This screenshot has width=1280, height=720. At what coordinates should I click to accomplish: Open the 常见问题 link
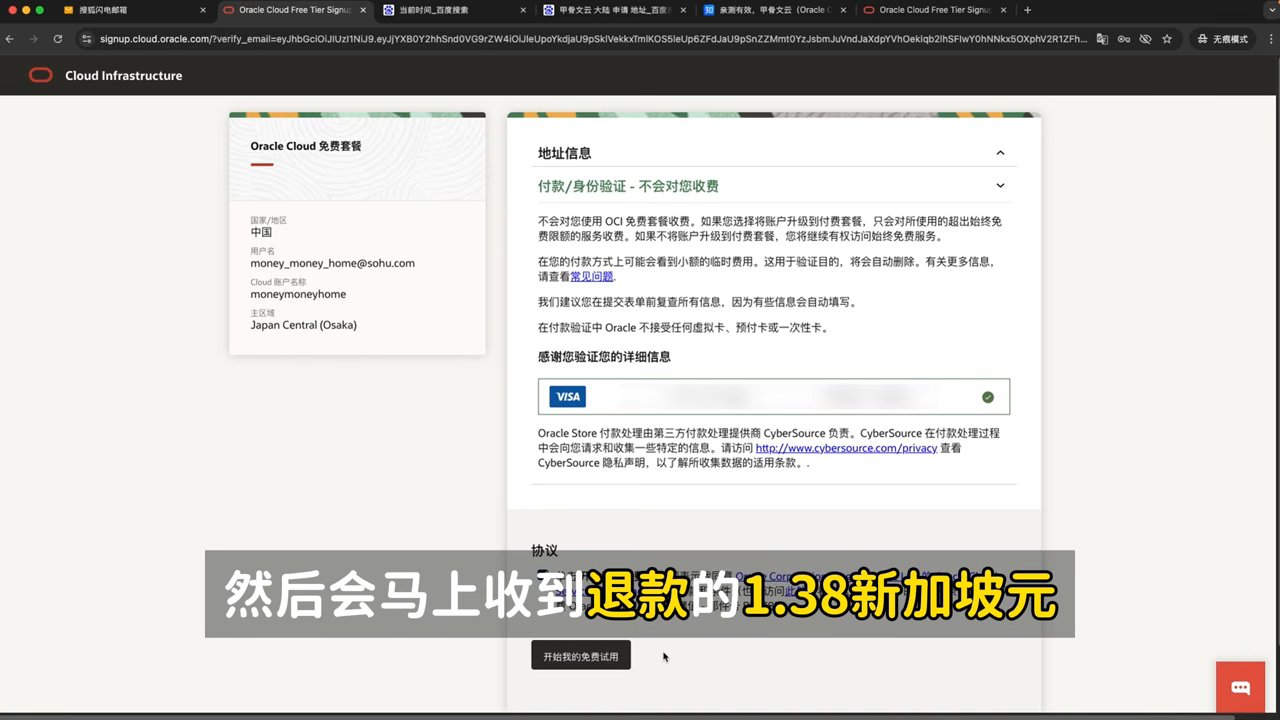point(591,276)
